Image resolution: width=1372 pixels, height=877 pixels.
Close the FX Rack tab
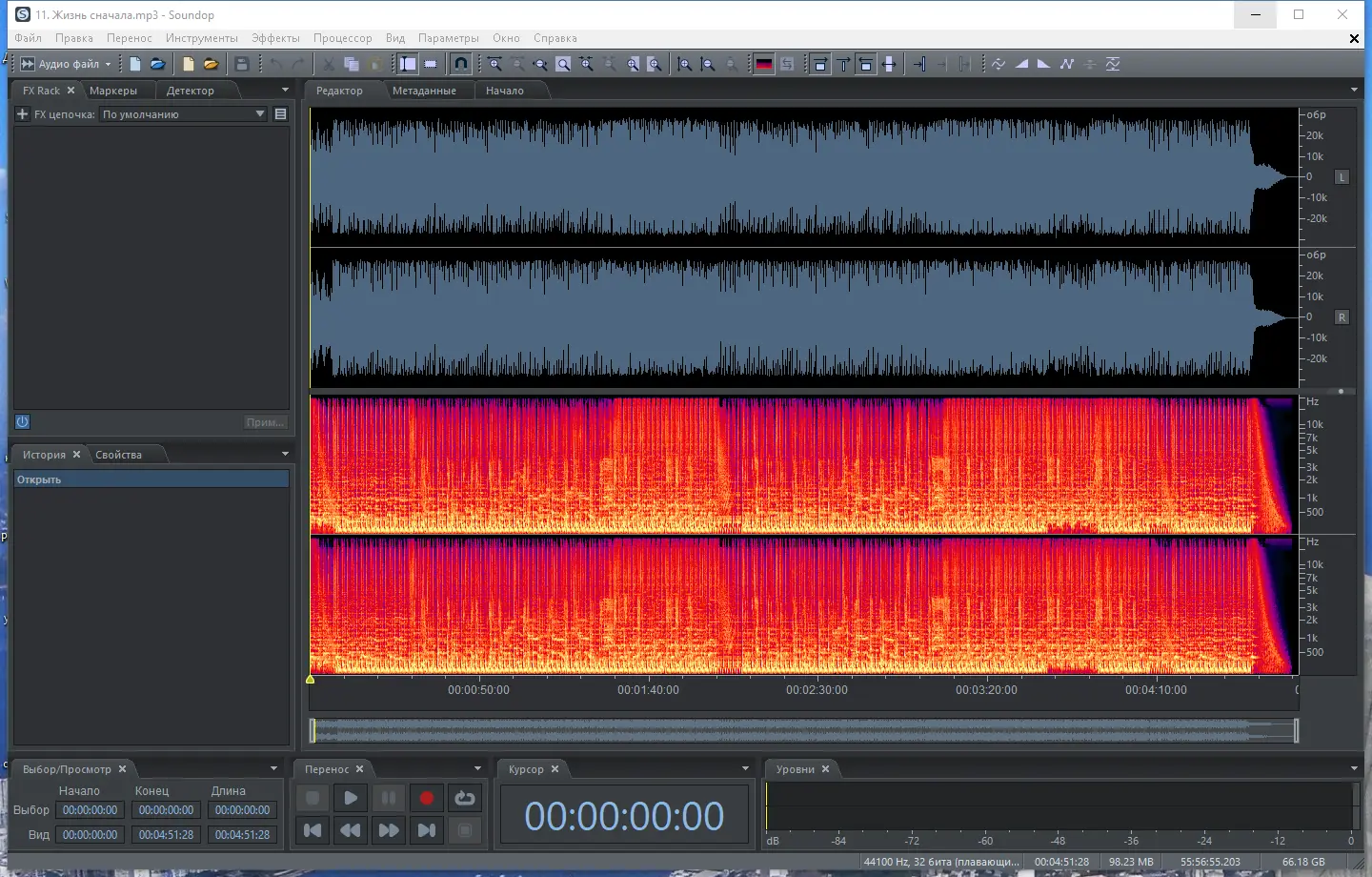click(x=71, y=91)
